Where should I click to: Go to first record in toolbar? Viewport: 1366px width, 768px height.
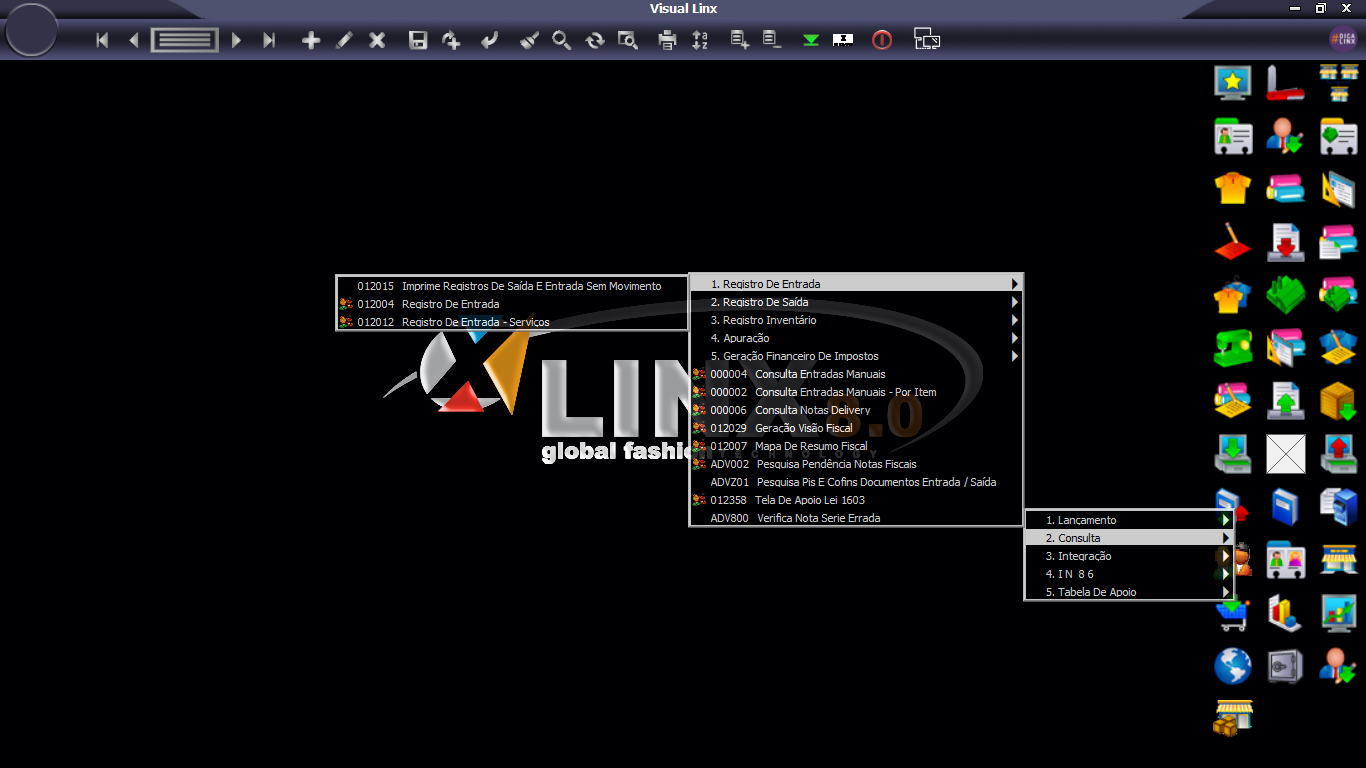pyautogui.click(x=102, y=40)
